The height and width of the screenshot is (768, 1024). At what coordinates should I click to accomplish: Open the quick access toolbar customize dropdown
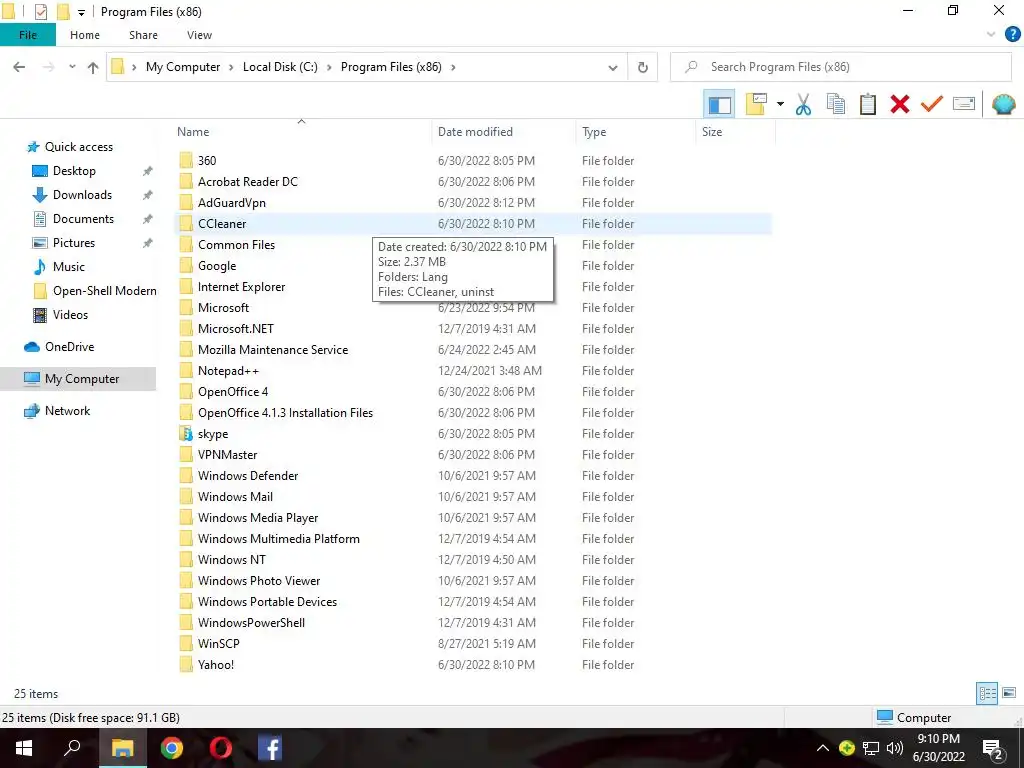[82, 12]
